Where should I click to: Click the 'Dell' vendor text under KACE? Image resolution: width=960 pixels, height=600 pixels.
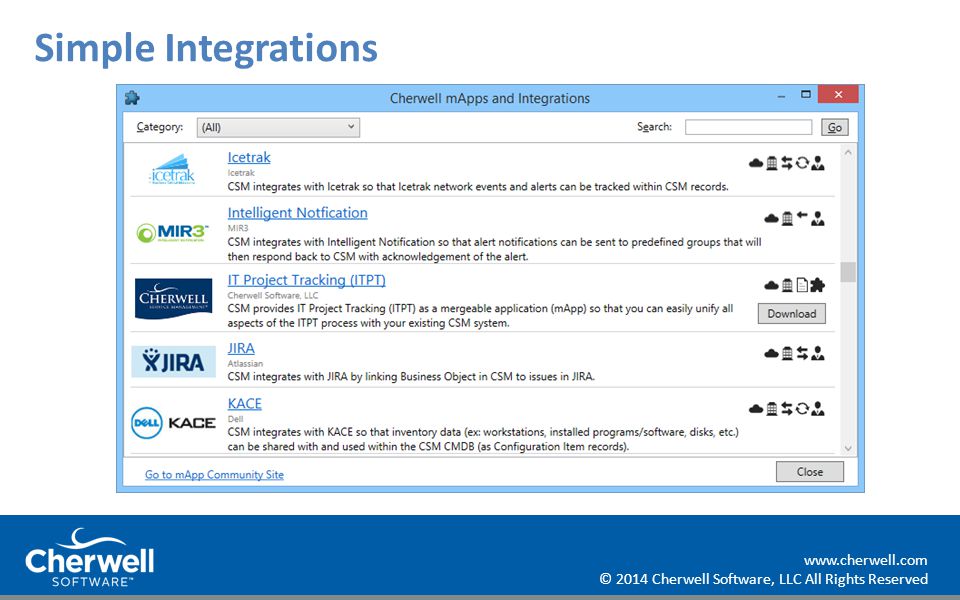[x=235, y=419]
